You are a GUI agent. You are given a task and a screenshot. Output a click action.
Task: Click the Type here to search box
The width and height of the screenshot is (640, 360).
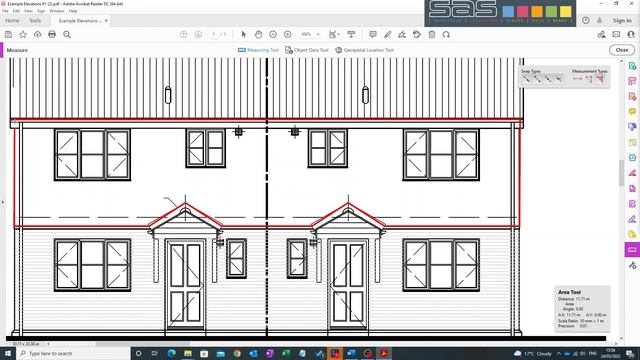73,353
